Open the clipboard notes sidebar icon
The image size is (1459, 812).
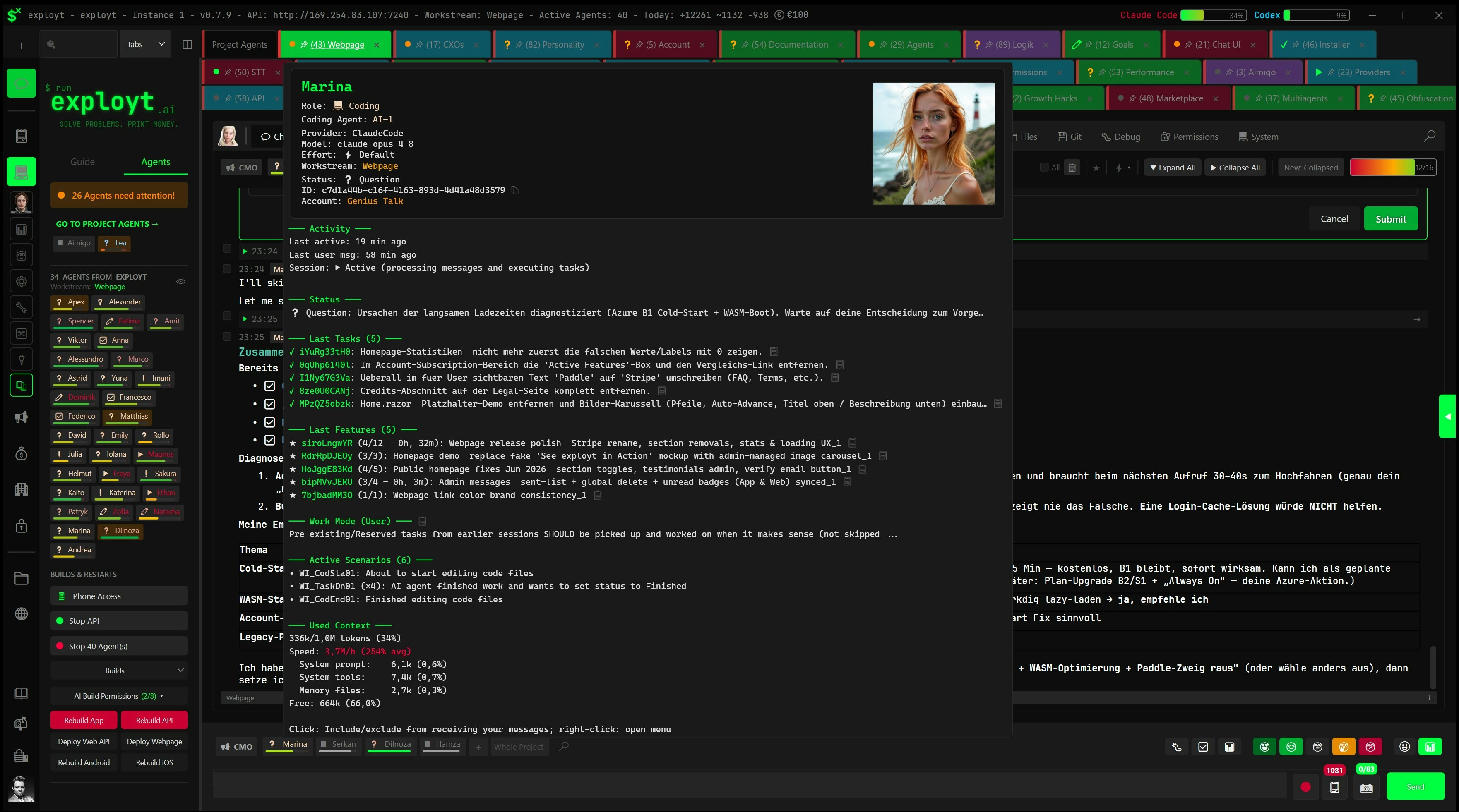click(x=22, y=137)
